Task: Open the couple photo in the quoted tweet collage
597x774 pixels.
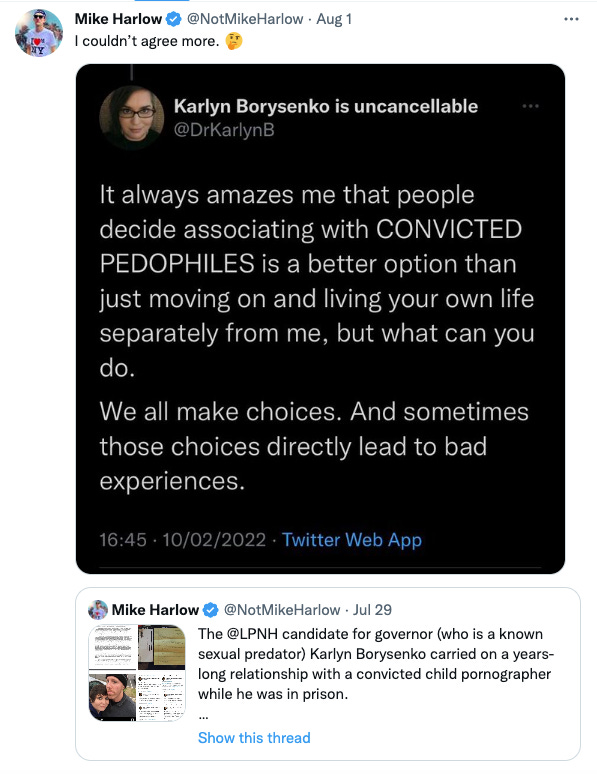Action: click(113, 697)
